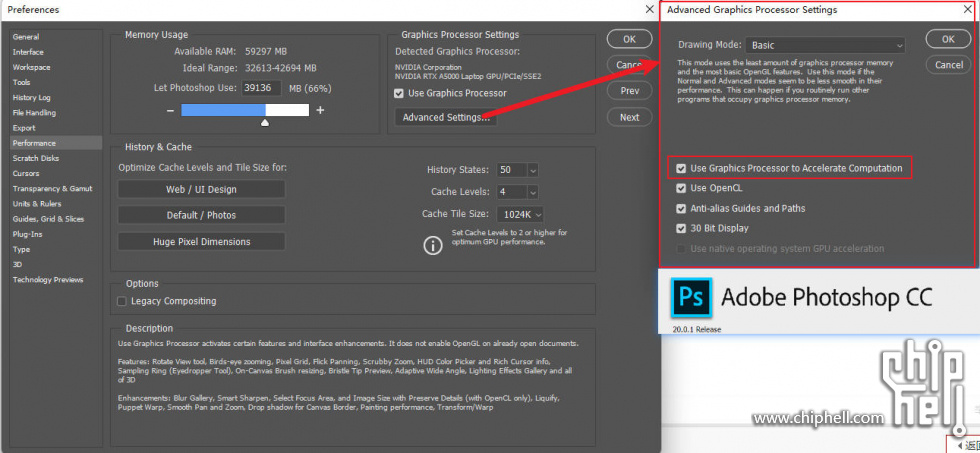Click the memory usage slider bar
Image resolution: width=980 pixels, height=453 pixels.
[x=245, y=111]
